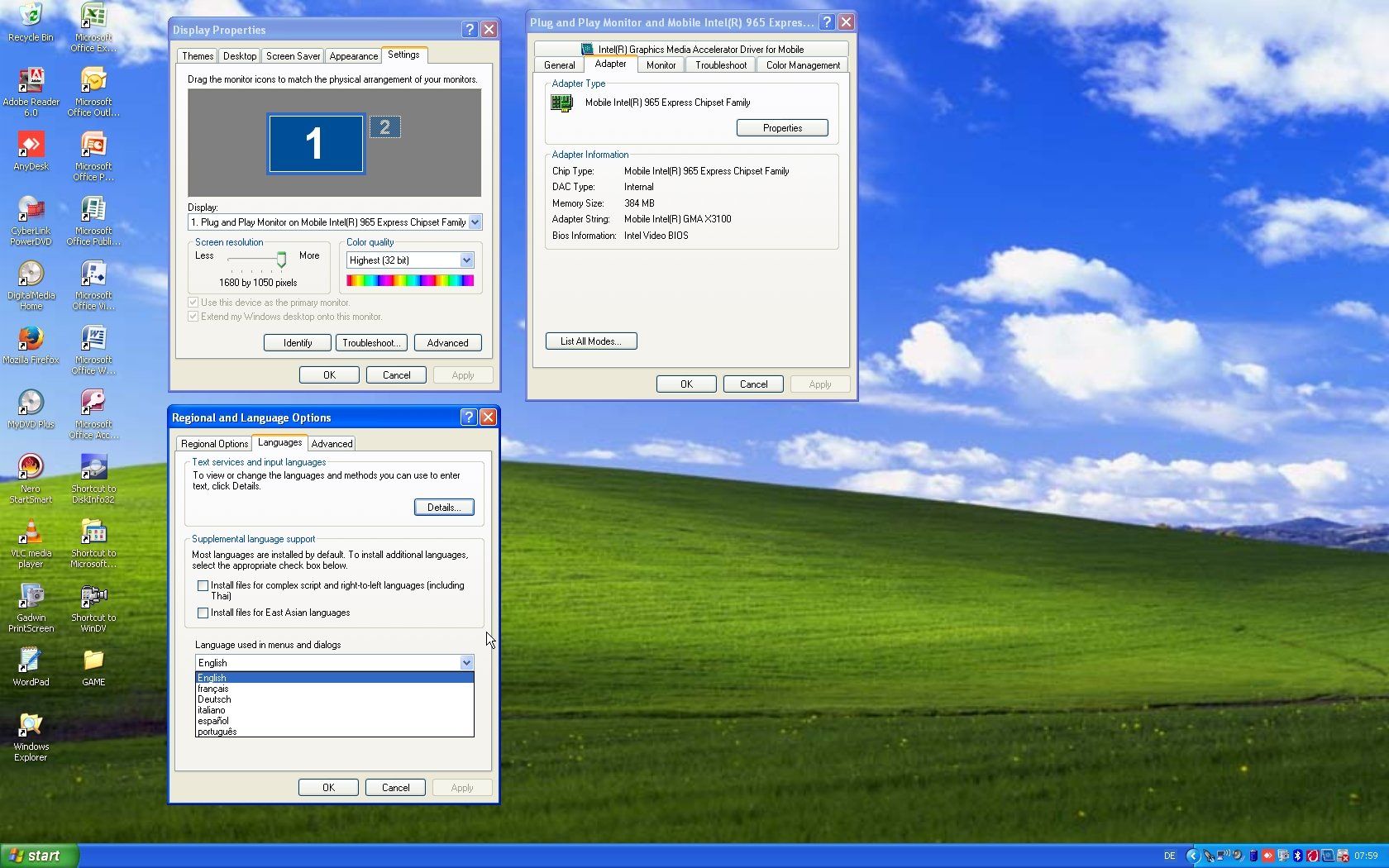
Task: Click Cancel in Regional and Language Options
Action: click(395, 788)
